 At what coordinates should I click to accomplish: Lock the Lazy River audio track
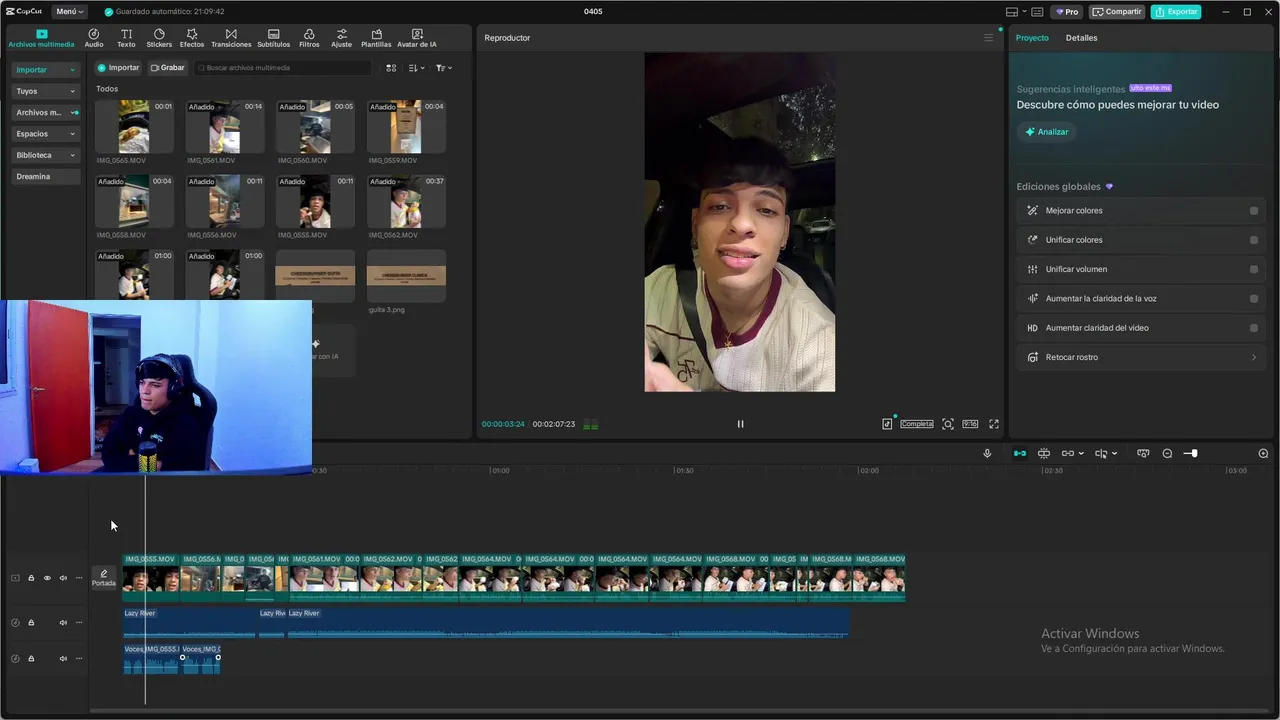(x=31, y=622)
